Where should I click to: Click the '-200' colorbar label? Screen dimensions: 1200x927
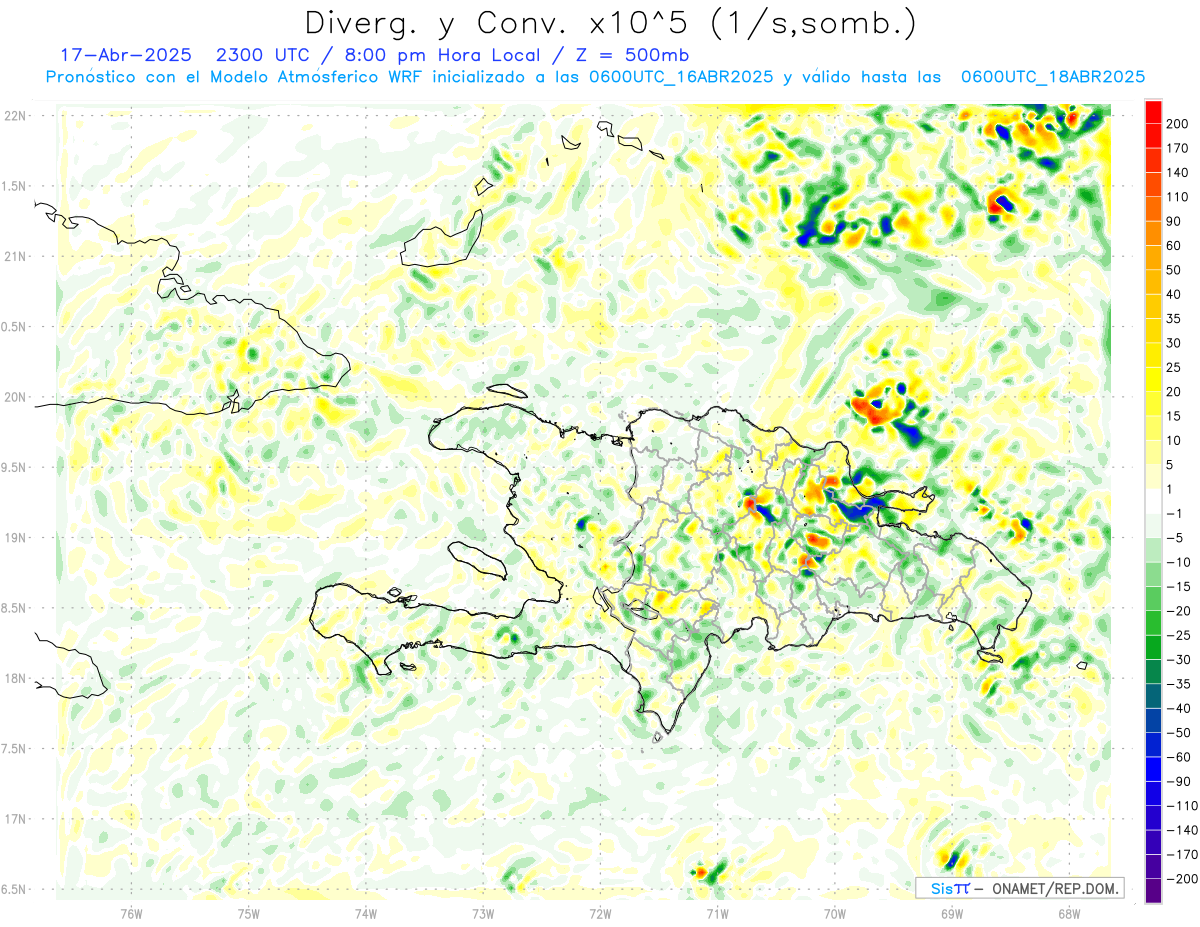point(1183,880)
